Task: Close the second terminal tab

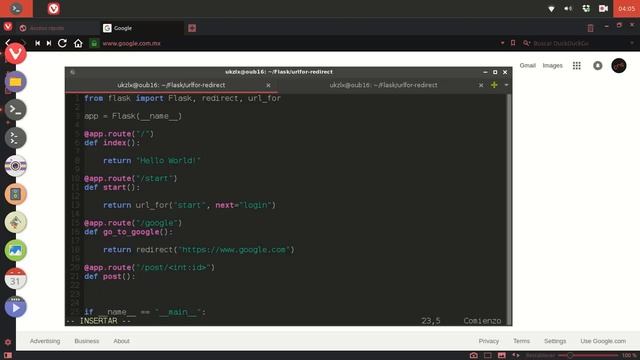Action: [x=481, y=85]
